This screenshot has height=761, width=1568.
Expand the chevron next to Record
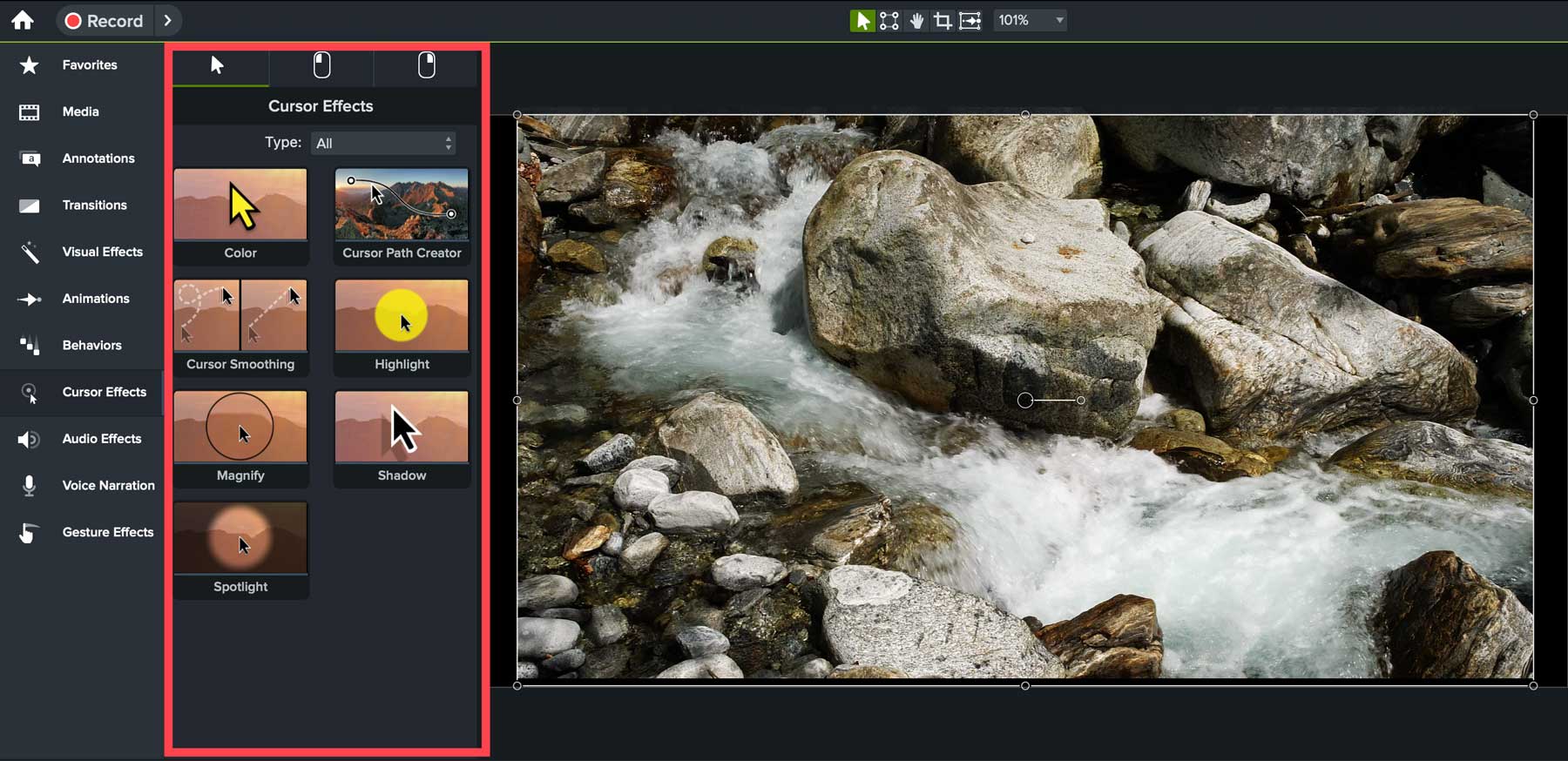[x=168, y=20]
